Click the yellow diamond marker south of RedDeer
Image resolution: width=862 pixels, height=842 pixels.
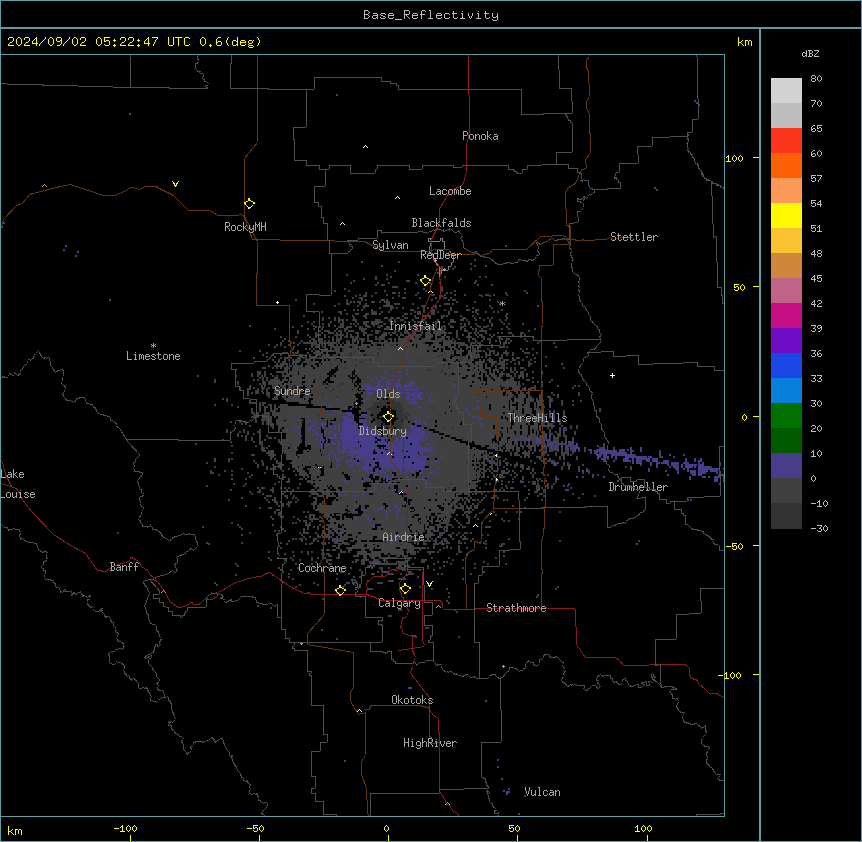pyautogui.click(x=425, y=281)
